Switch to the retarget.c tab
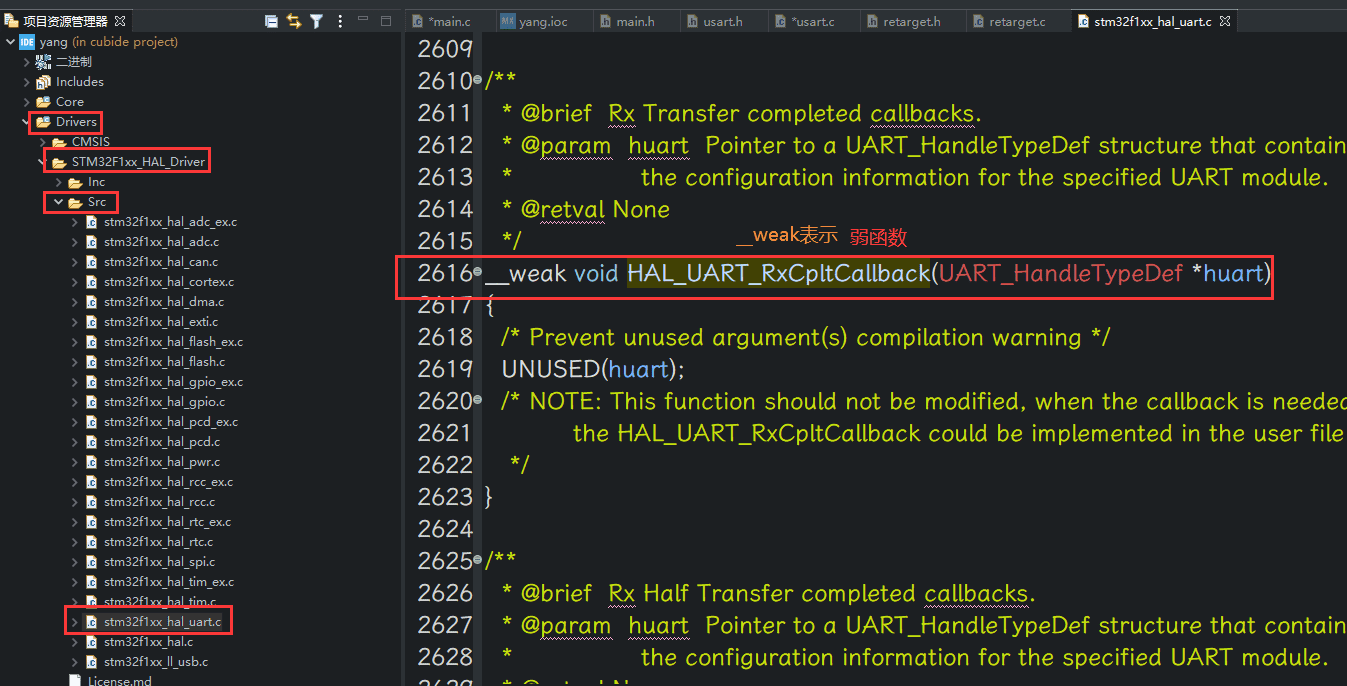 click(1016, 21)
